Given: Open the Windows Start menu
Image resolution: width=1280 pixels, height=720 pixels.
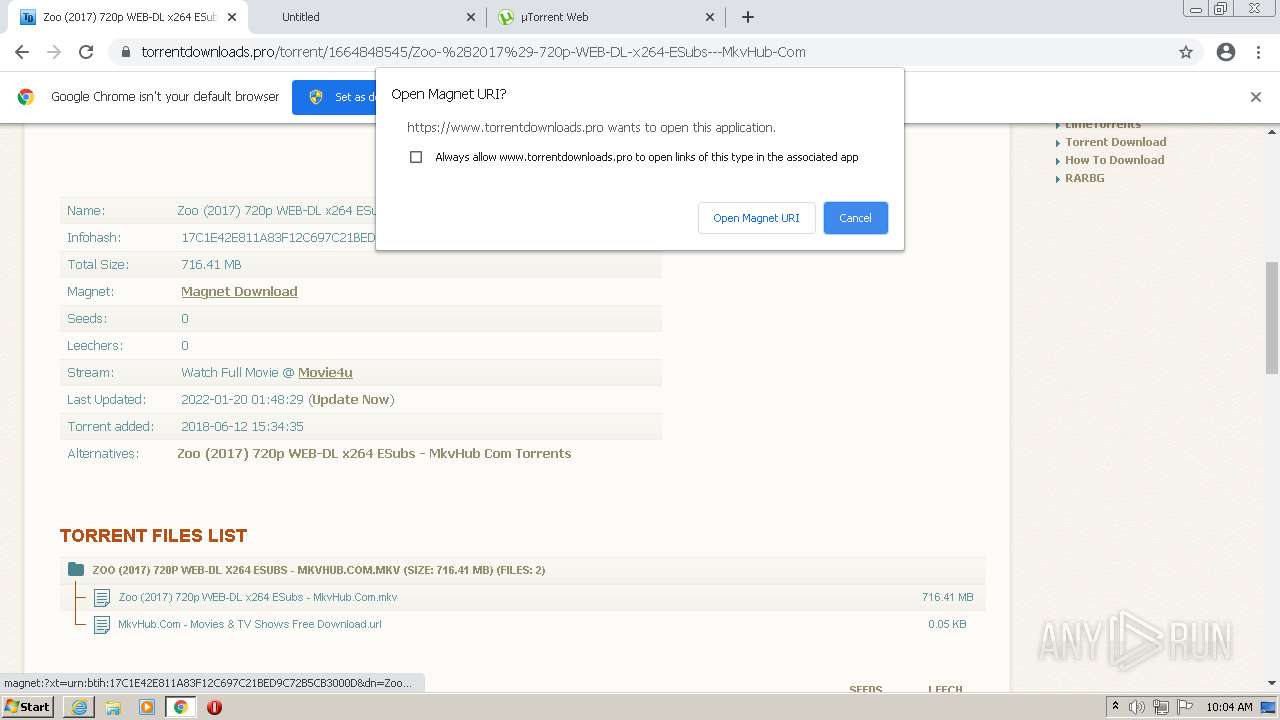Looking at the screenshot, I should coord(28,707).
